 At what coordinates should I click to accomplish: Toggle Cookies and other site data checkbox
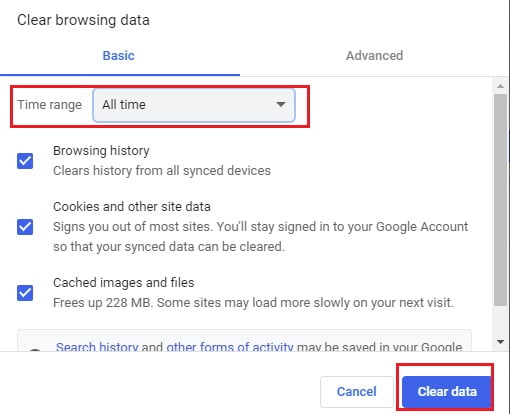coord(25,227)
